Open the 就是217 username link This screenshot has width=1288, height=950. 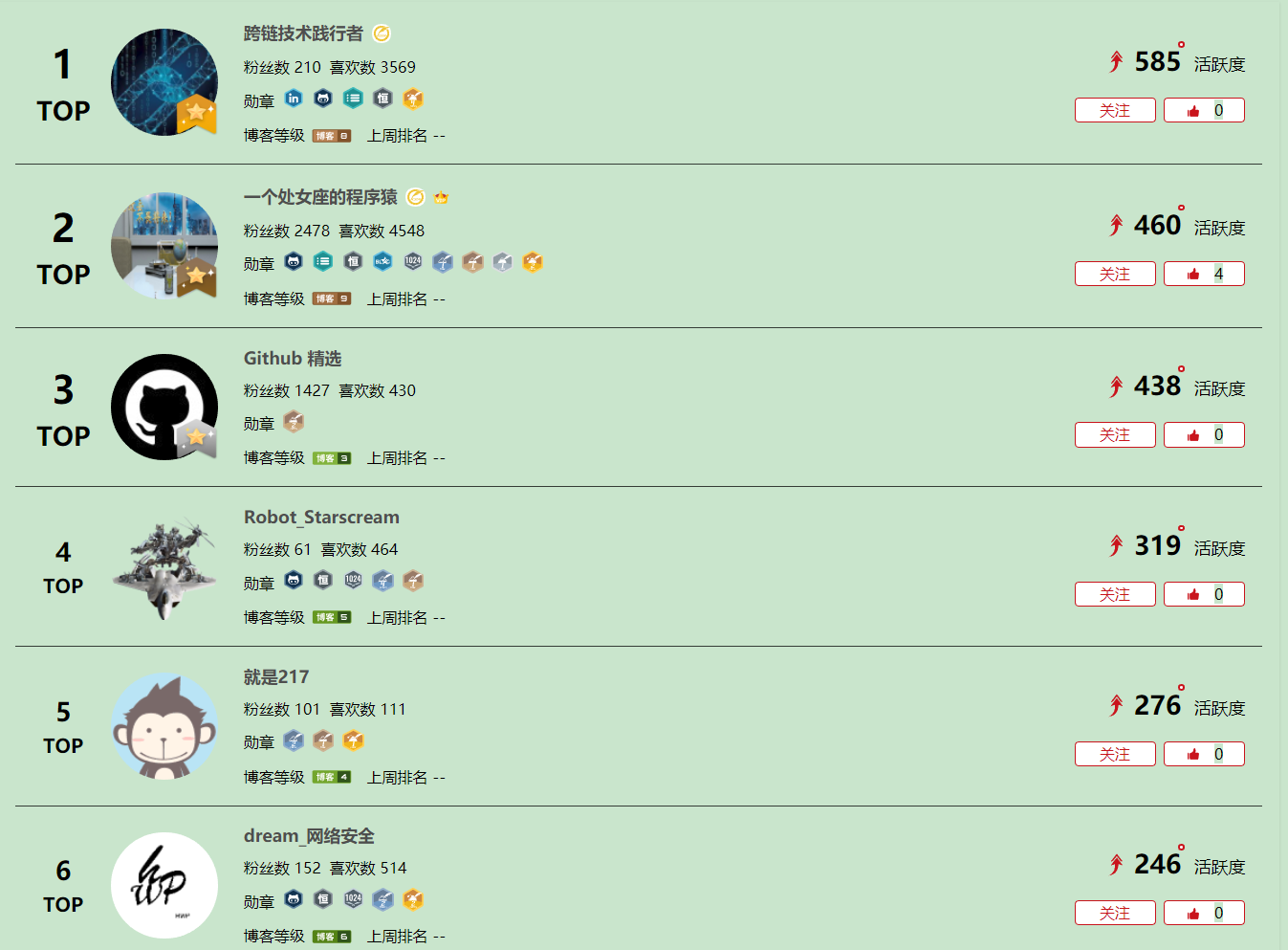point(276,677)
